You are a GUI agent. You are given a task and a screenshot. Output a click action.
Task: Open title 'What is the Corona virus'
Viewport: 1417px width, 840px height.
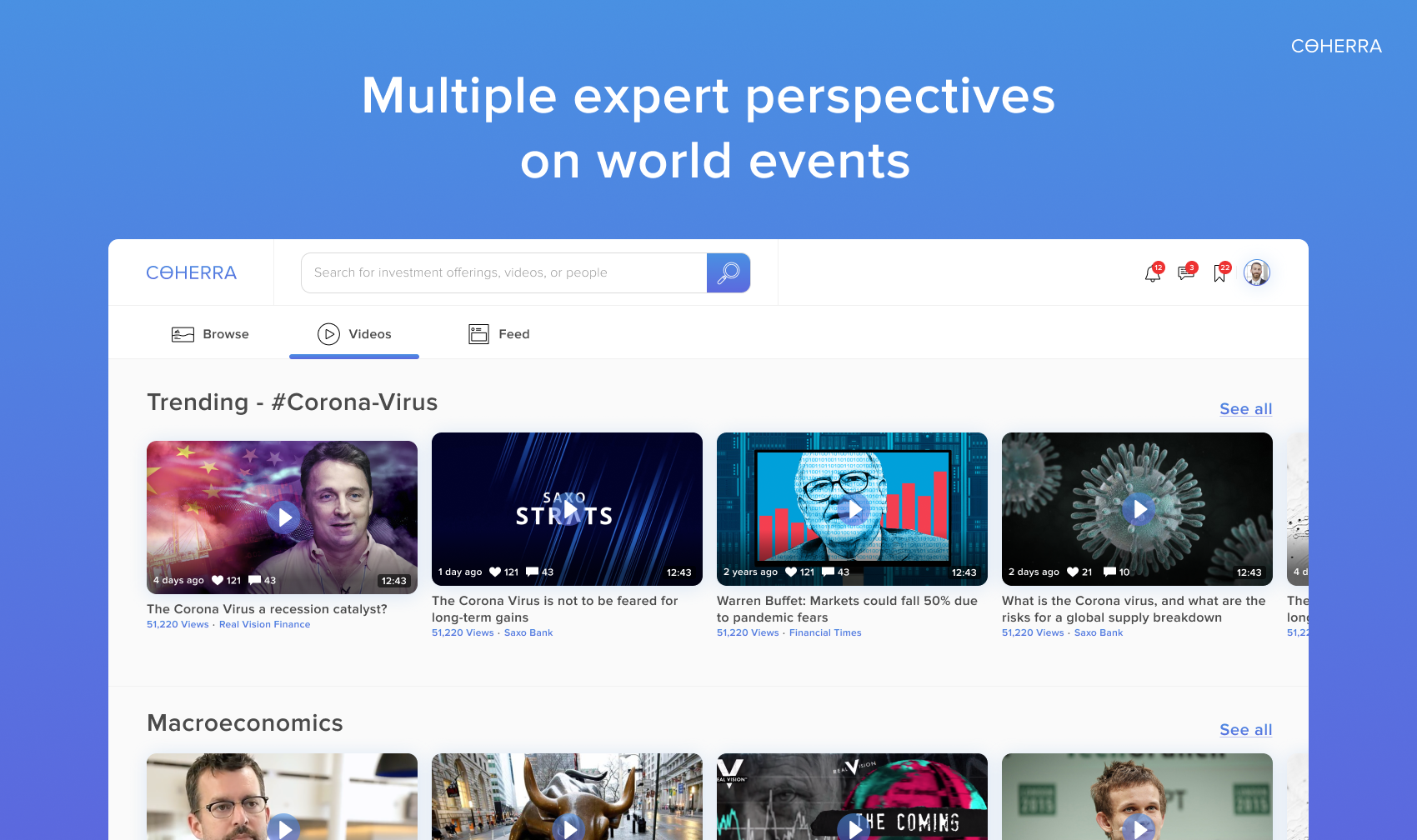(x=1134, y=609)
